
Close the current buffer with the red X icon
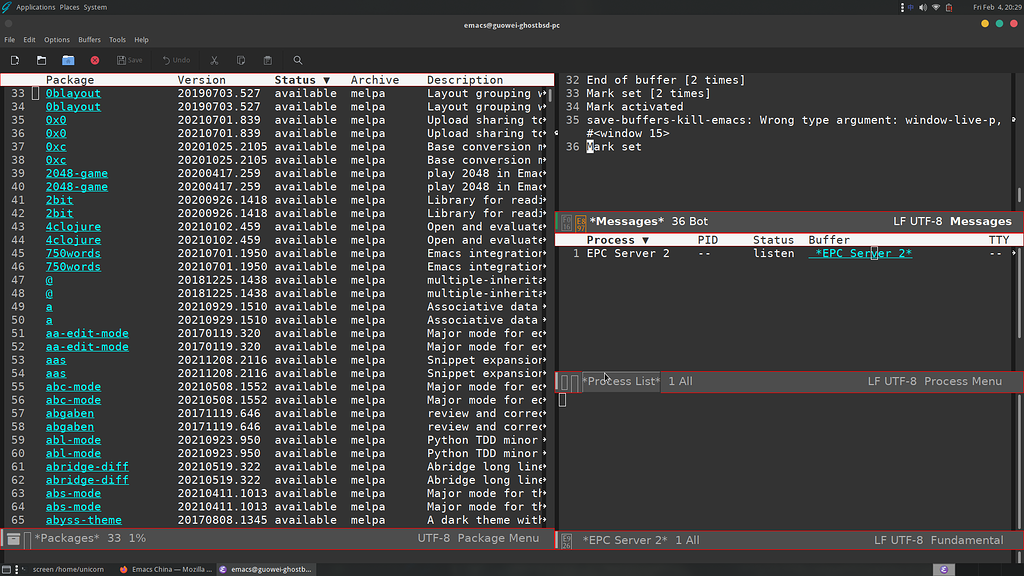point(94,60)
